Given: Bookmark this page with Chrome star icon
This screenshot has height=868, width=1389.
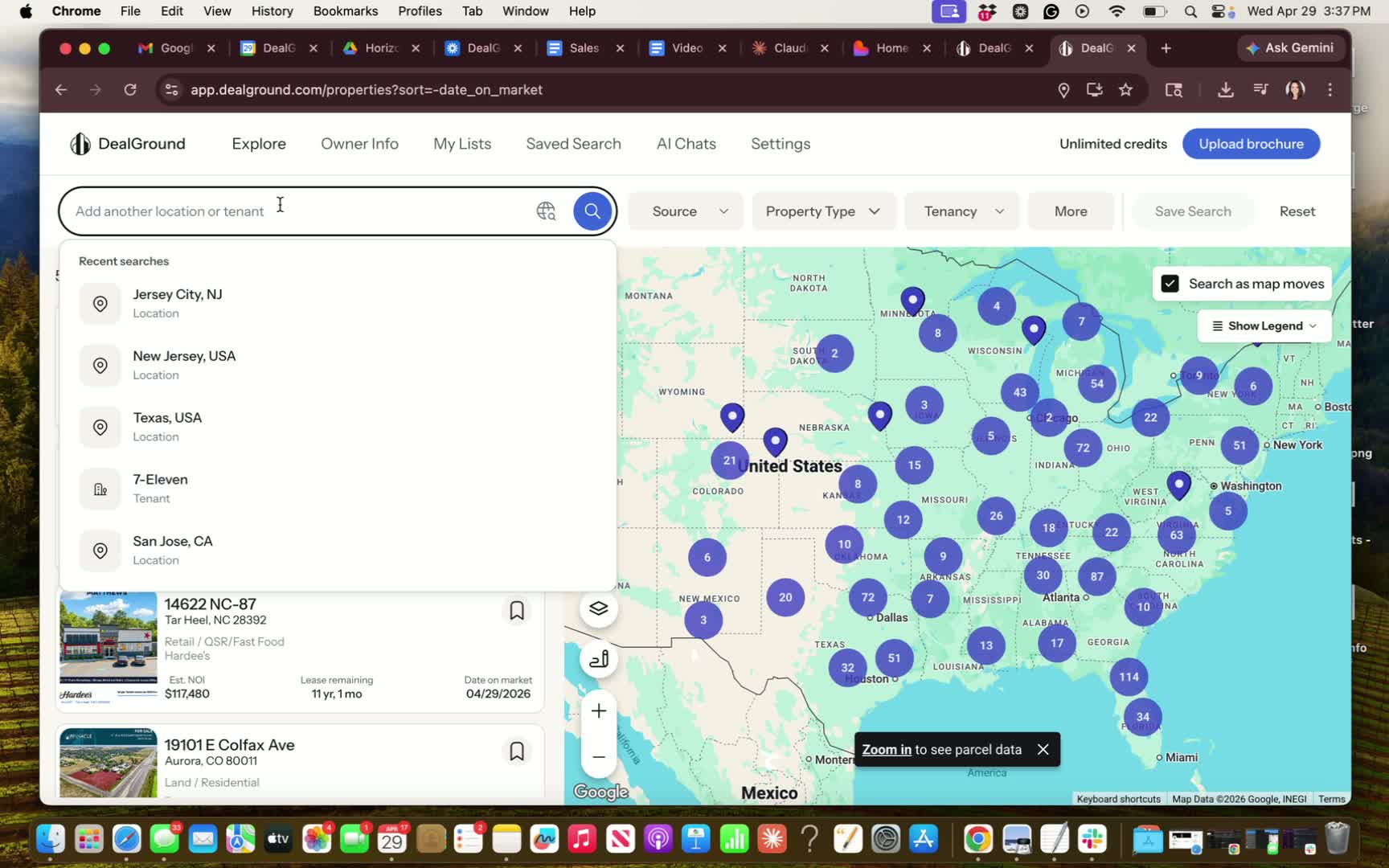Looking at the screenshot, I should [1126, 90].
